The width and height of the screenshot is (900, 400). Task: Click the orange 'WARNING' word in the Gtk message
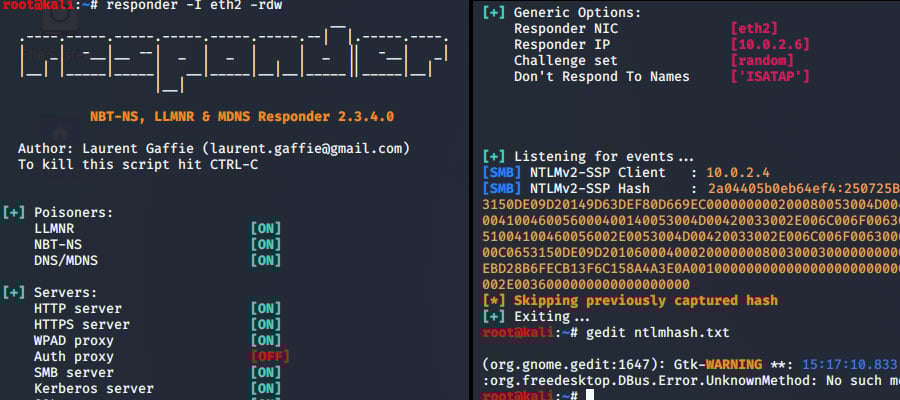734,364
